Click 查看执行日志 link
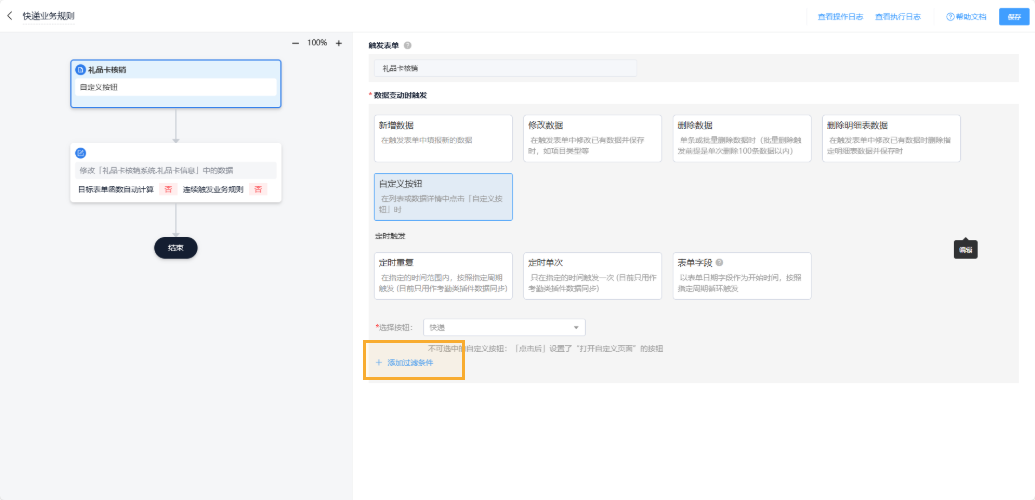1035x500 pixels. (898, 17)
